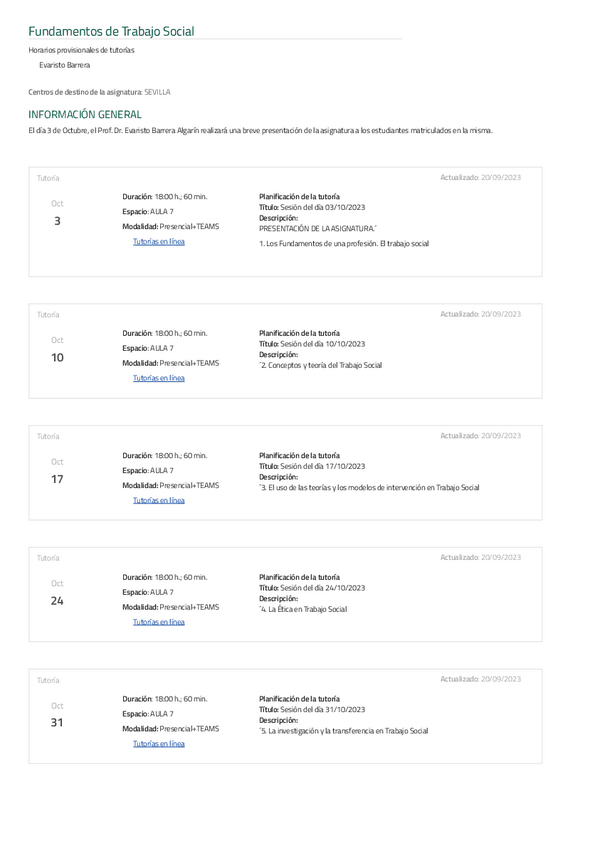The width and height of the screenshot is (600, 848).
Task: Open Tutorías en línea link for Oct 3
Action: (159, 243)
